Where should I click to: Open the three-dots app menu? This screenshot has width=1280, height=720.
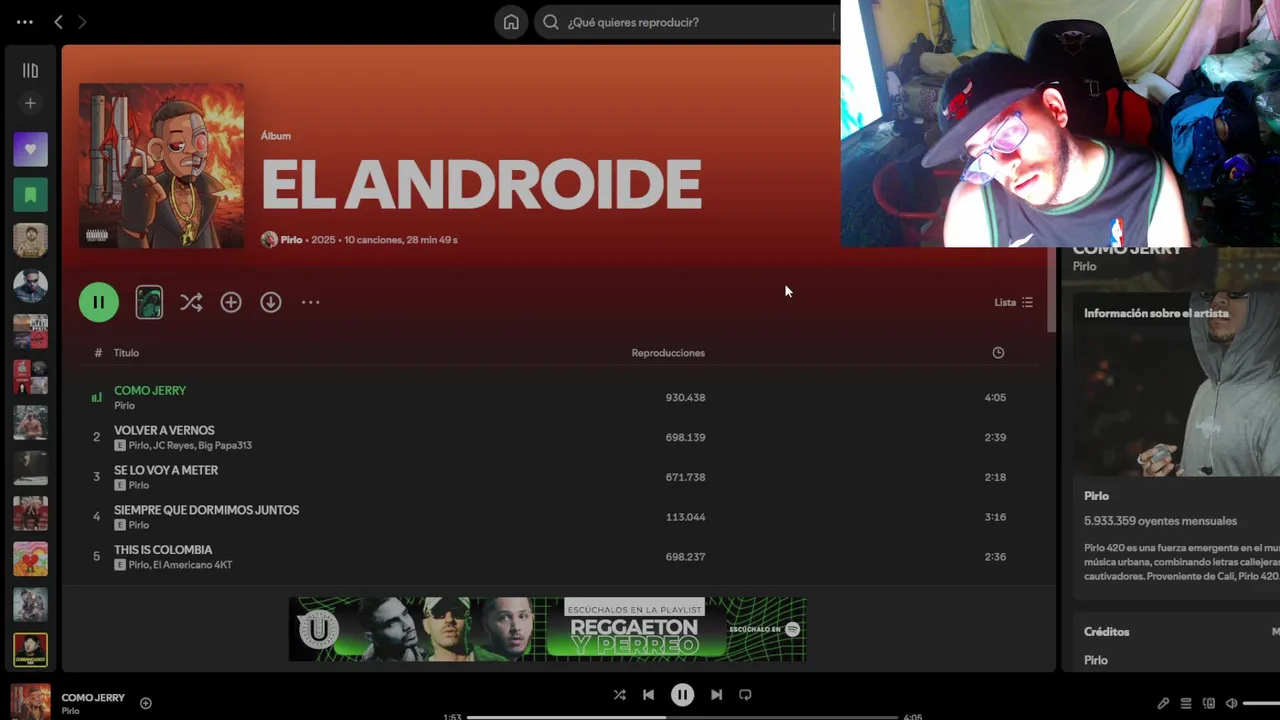[25, 22]
